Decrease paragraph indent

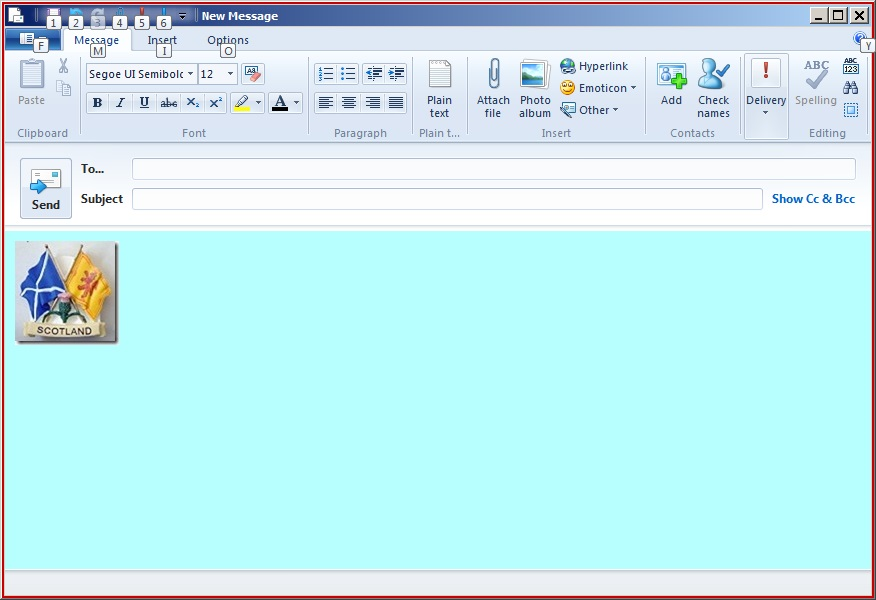coord(373,74)
